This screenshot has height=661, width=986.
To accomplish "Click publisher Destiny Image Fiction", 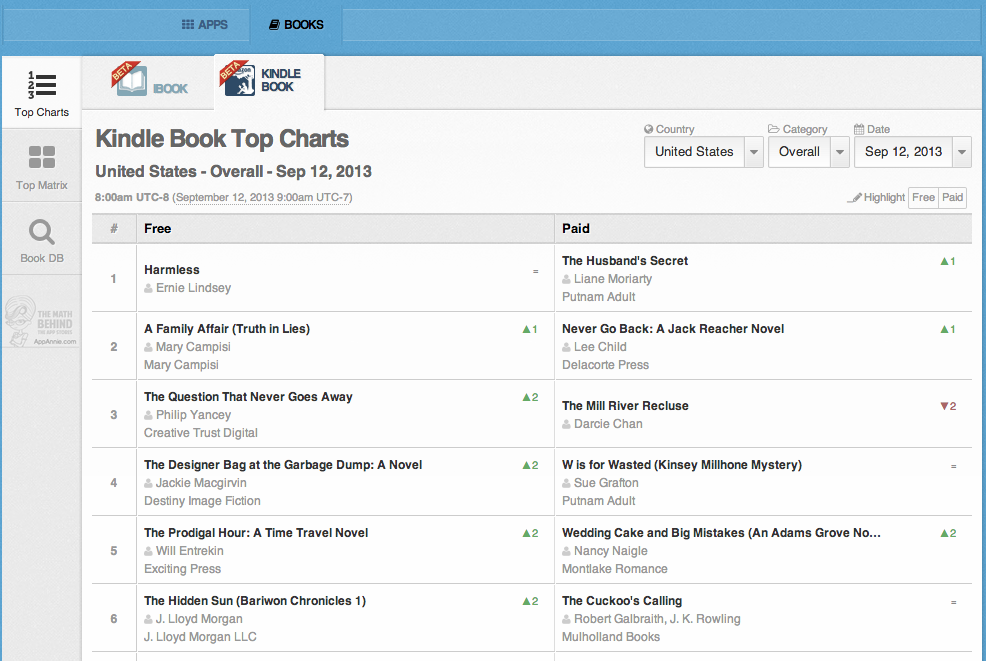I will [202, 501].
